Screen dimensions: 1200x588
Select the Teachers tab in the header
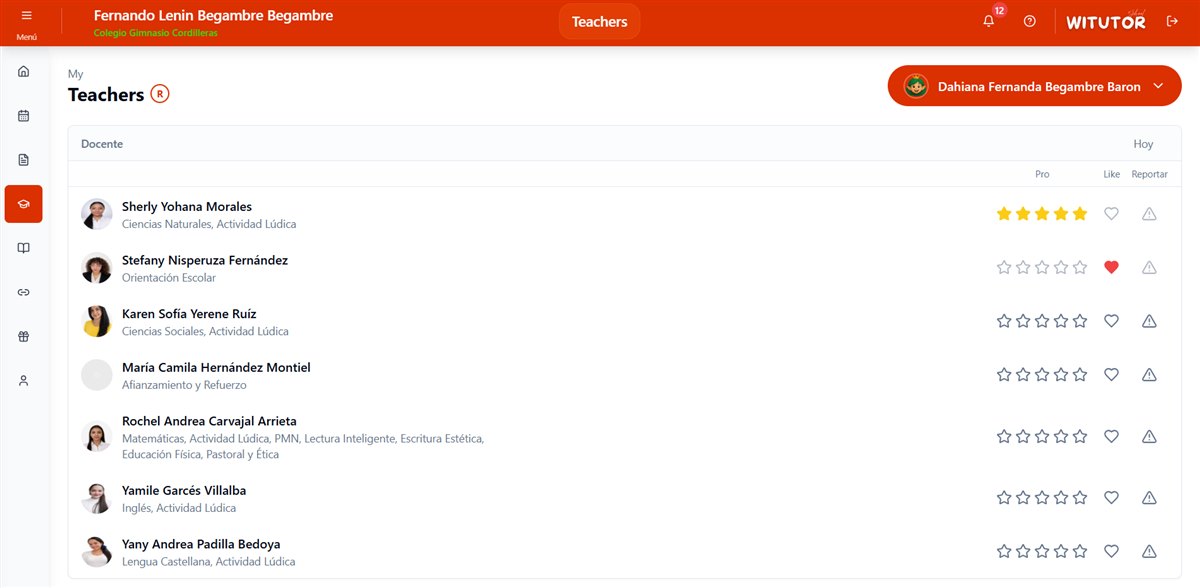click(600, 21)
